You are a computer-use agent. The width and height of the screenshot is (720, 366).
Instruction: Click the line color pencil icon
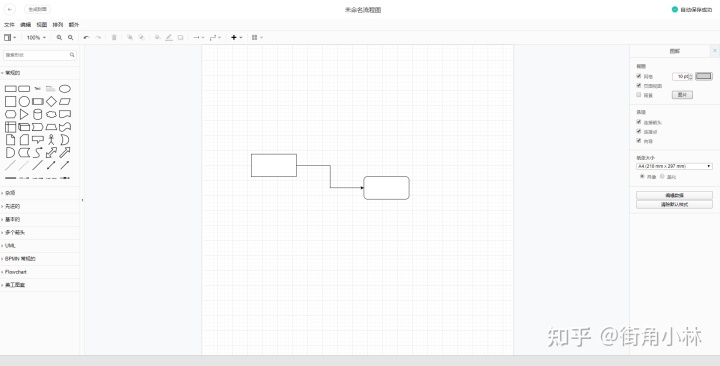point(169,38)
